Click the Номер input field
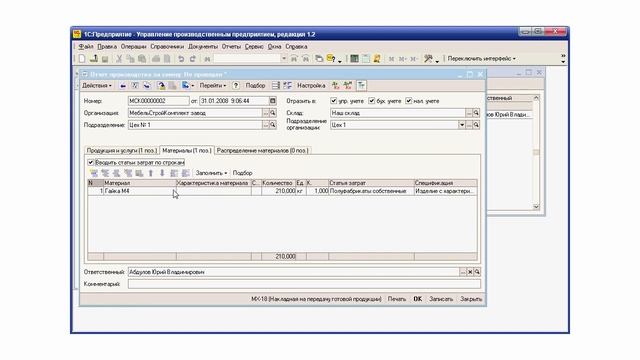Screen dimensions: 640x360 (158, 101)
